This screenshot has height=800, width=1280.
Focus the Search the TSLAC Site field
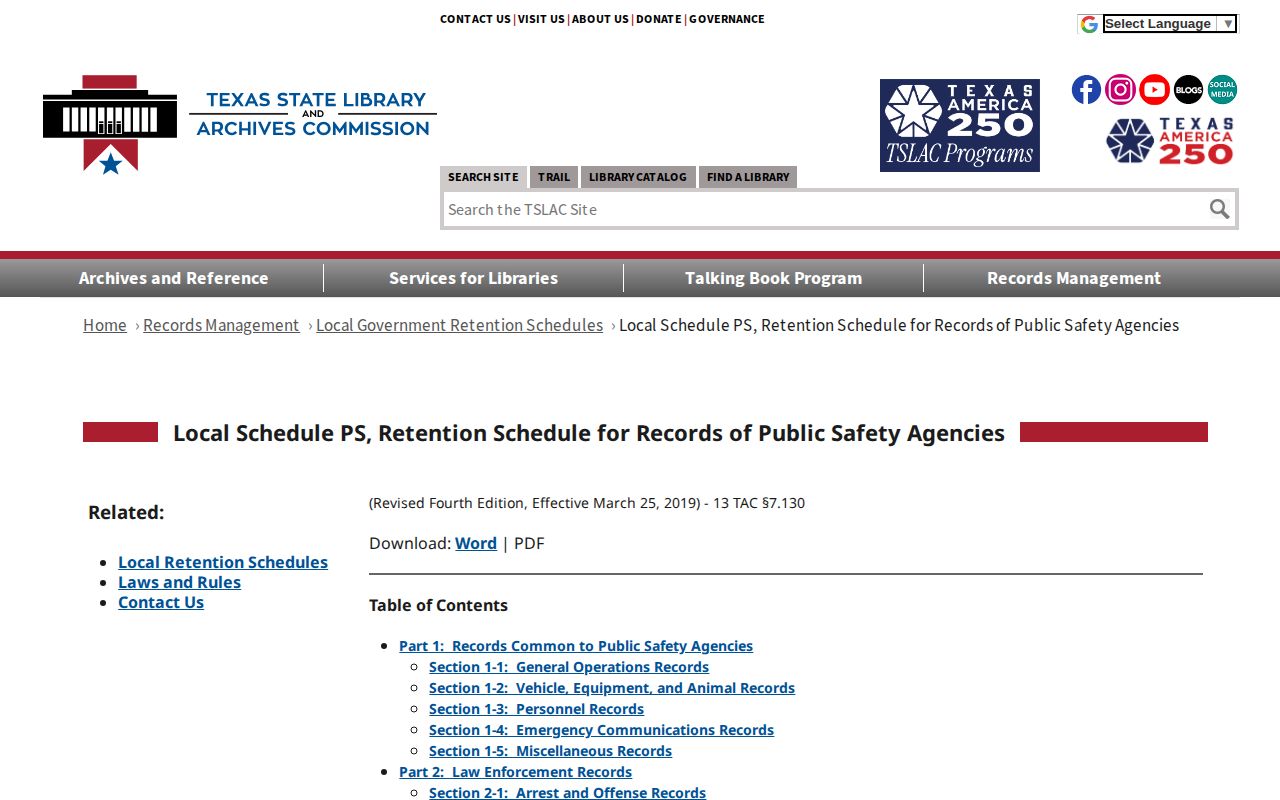point(825,209)
